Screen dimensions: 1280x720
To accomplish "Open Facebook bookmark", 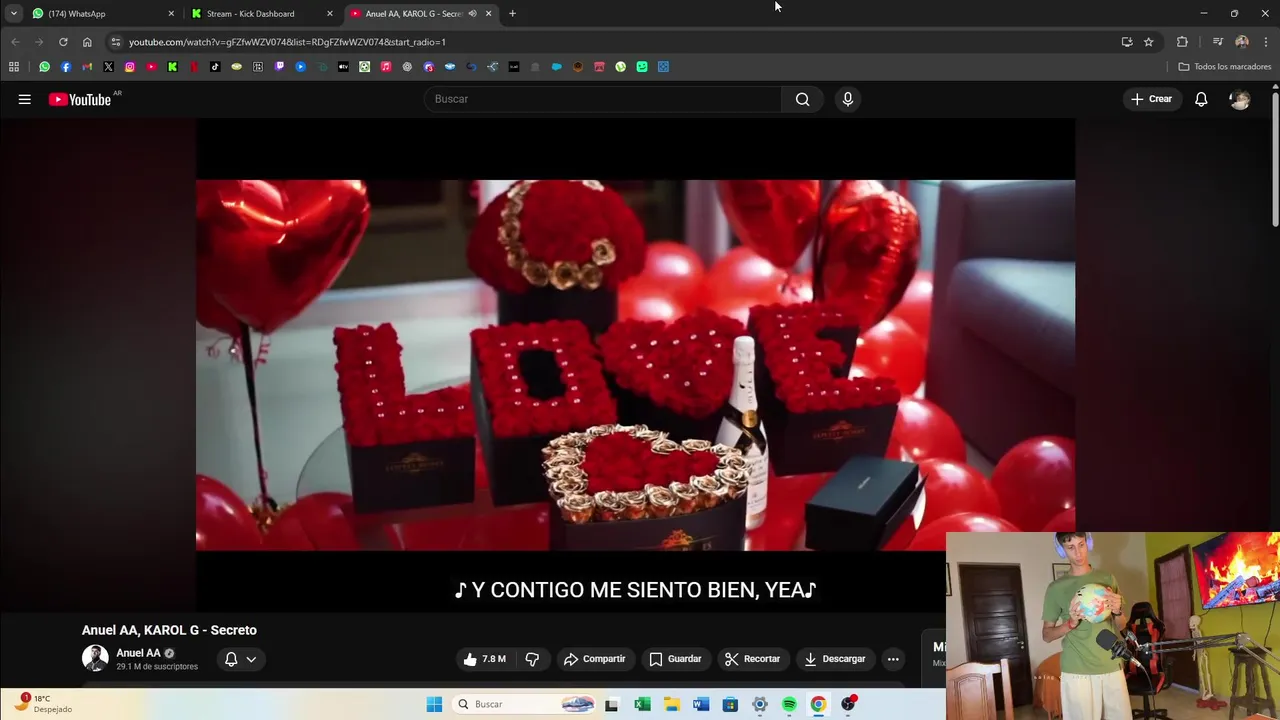I will click(66, 67).
